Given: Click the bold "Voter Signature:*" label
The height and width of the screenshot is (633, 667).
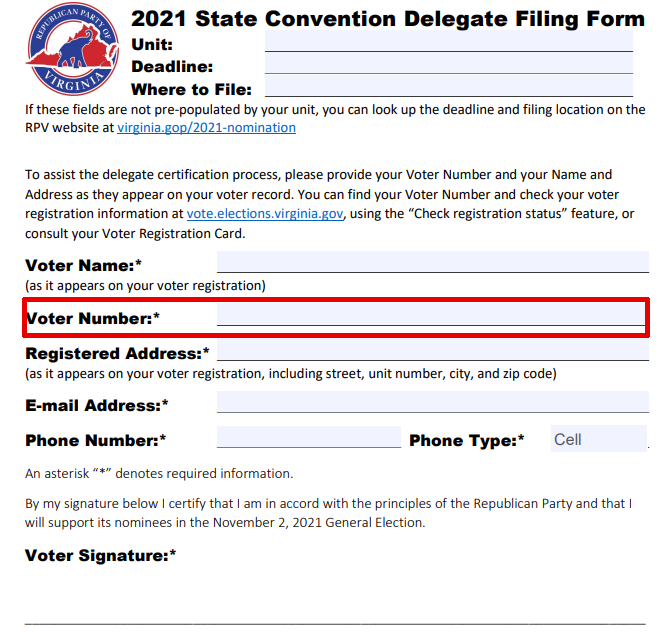Looking at the screenshot, I should (x=100, y=556).
